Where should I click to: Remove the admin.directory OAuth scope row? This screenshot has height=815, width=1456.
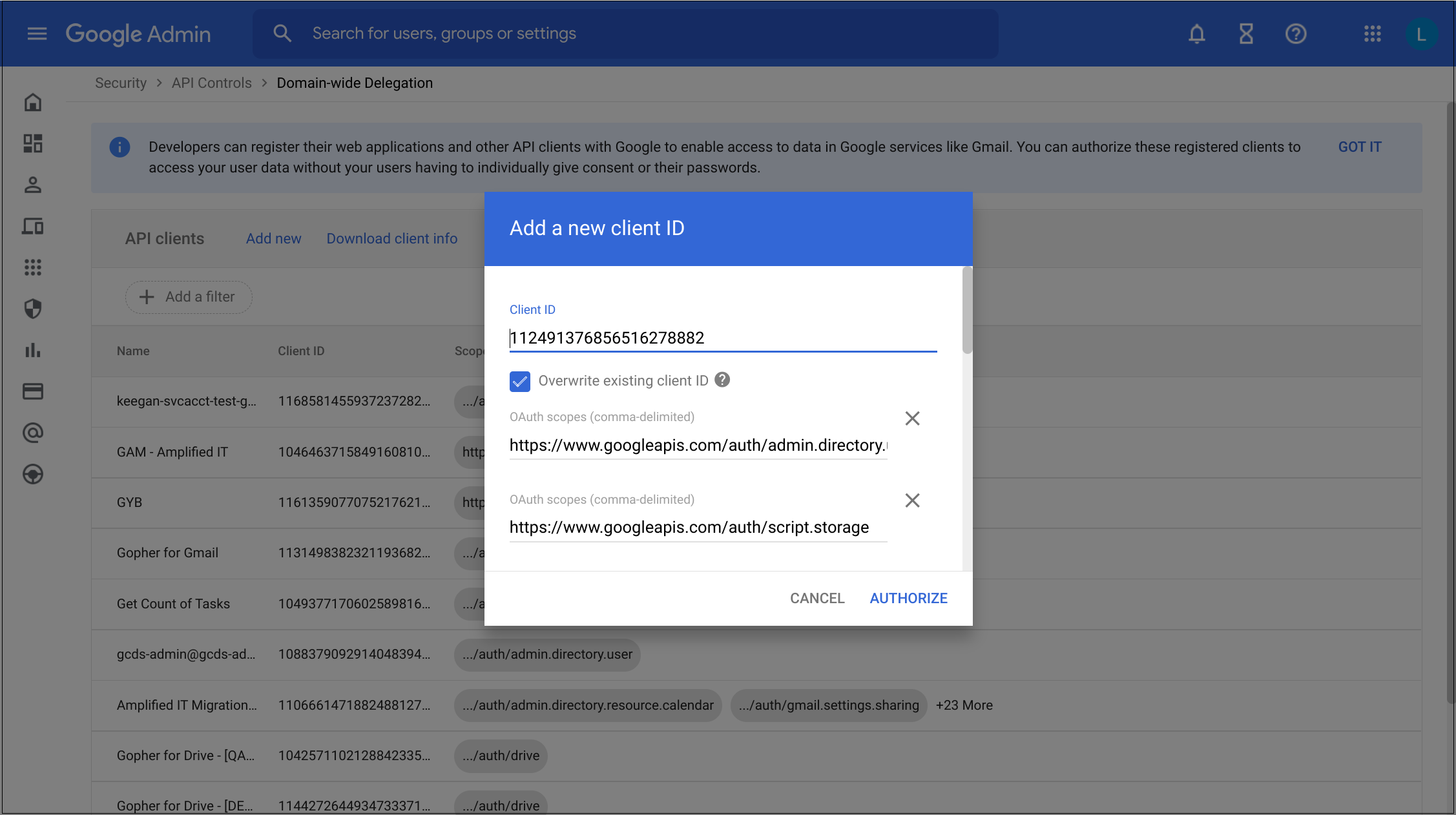tap(912, 418)
